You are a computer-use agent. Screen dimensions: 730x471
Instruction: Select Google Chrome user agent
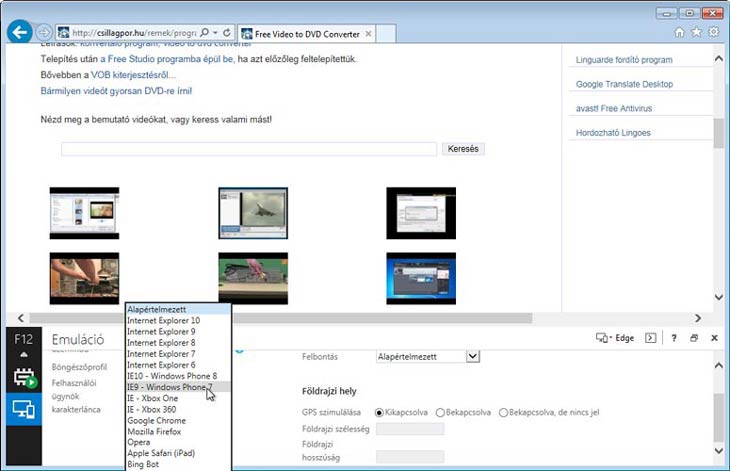(178, 420)
